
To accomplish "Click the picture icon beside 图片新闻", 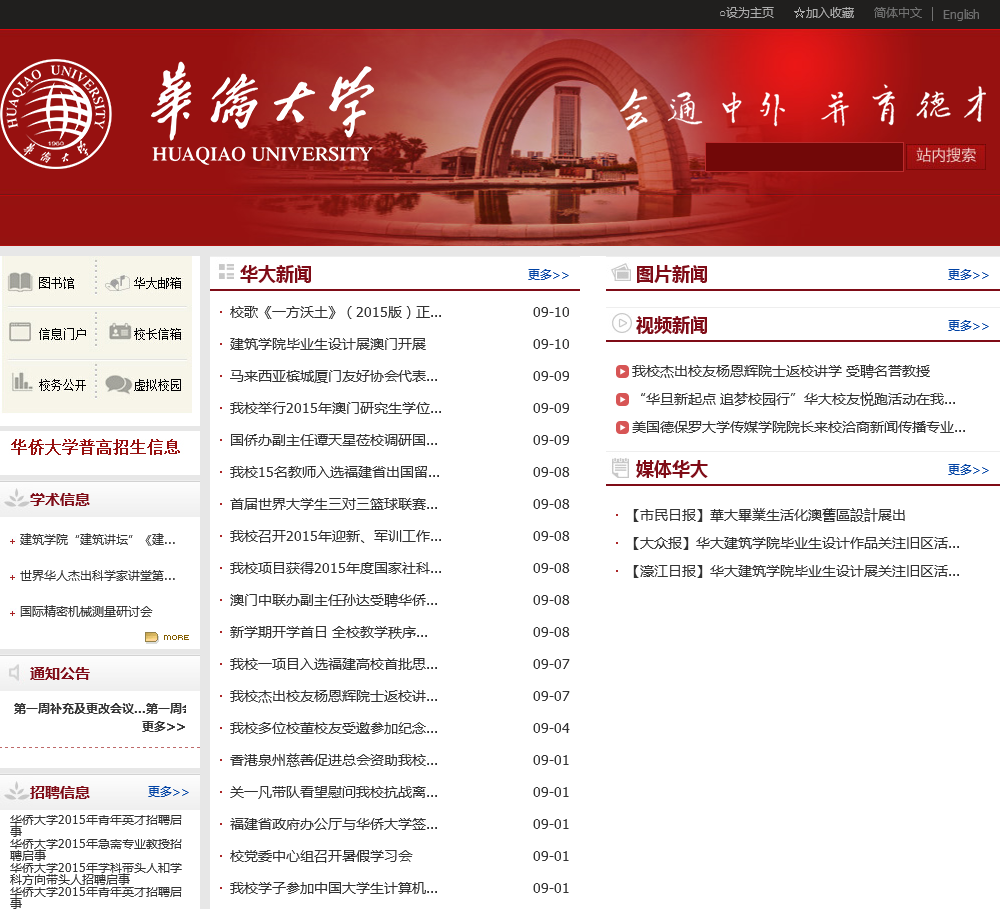I will point(621,273).
